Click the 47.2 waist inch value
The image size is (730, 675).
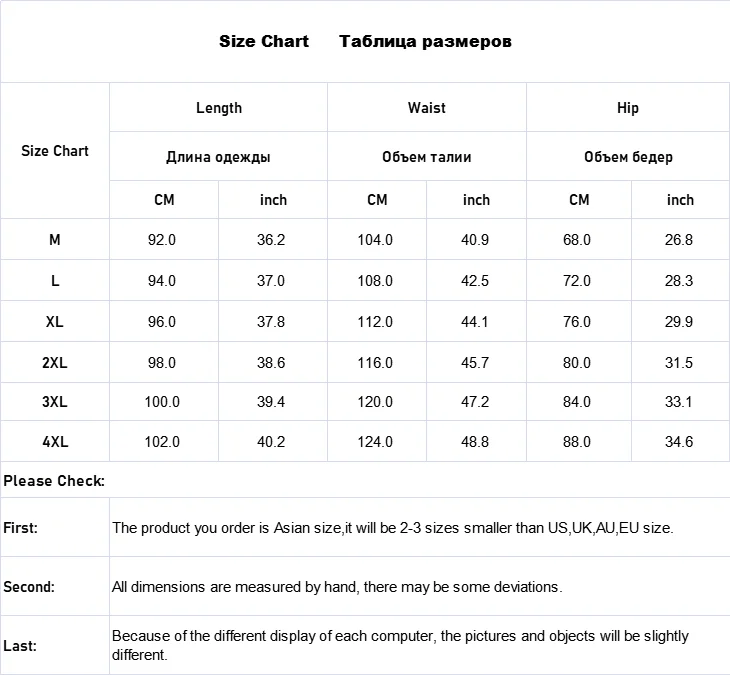pos(474,402)
